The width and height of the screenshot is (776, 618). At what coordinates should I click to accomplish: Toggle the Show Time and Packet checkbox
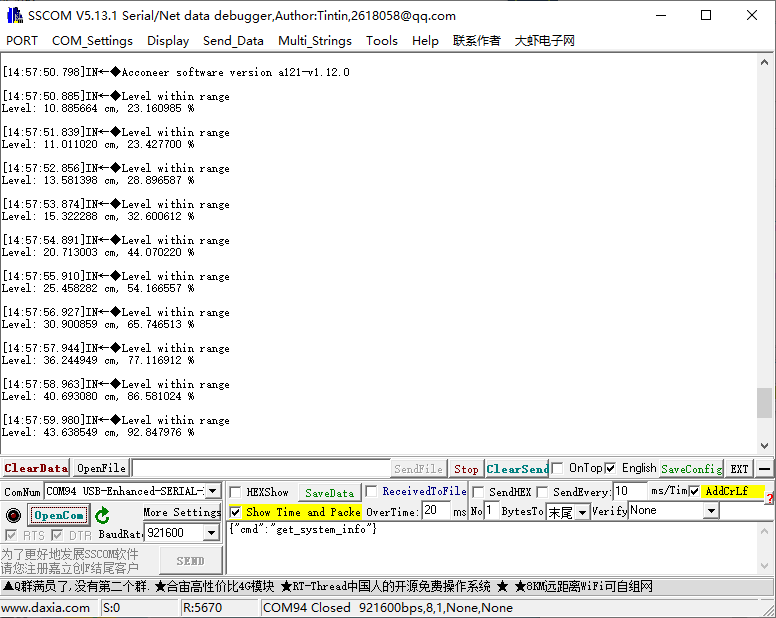(x=235, y=512)
